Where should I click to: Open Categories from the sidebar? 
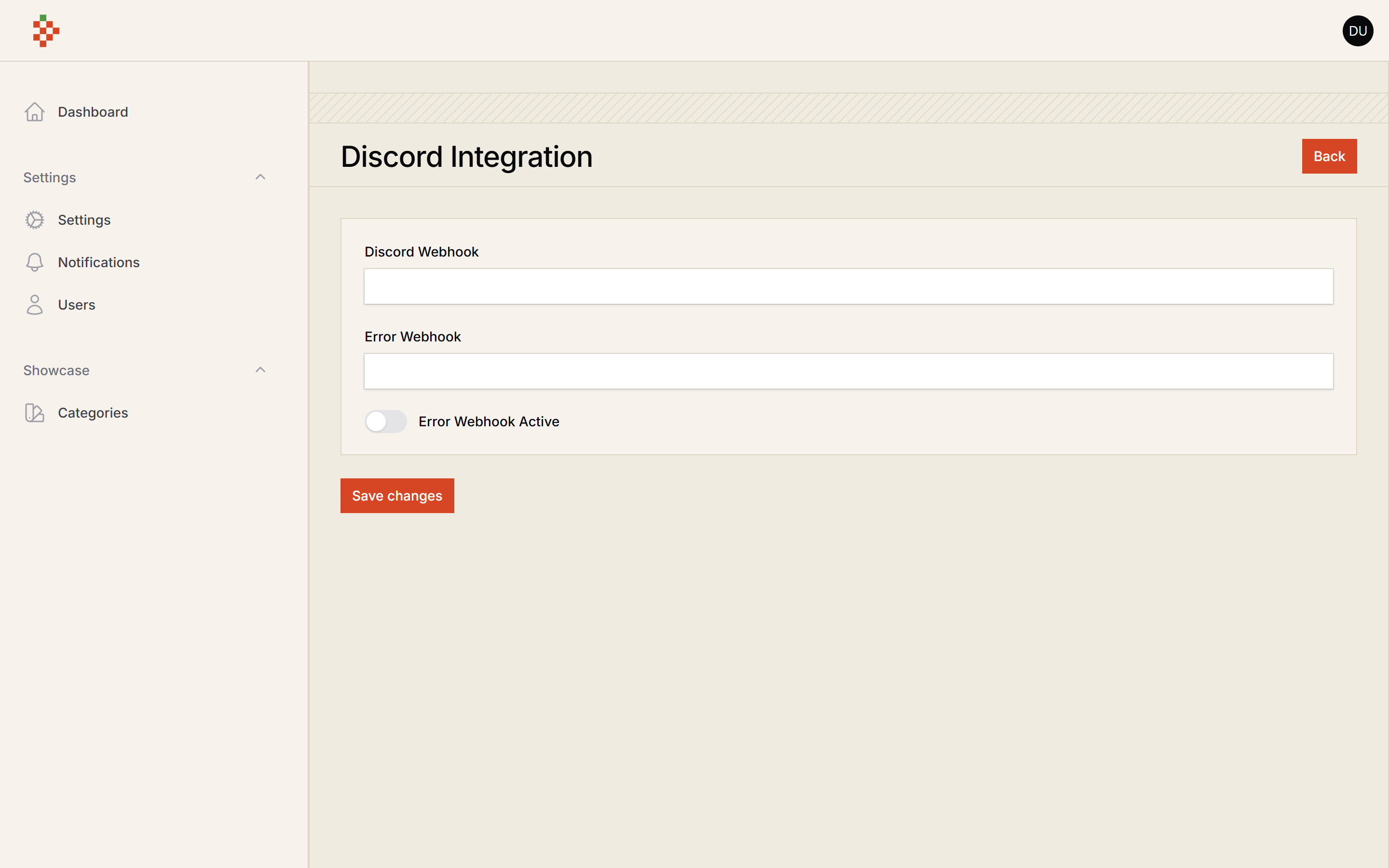(x=93, y=413)
